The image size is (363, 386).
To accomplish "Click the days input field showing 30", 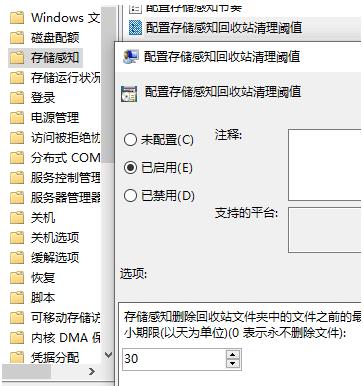I will [x=174, y=359].
